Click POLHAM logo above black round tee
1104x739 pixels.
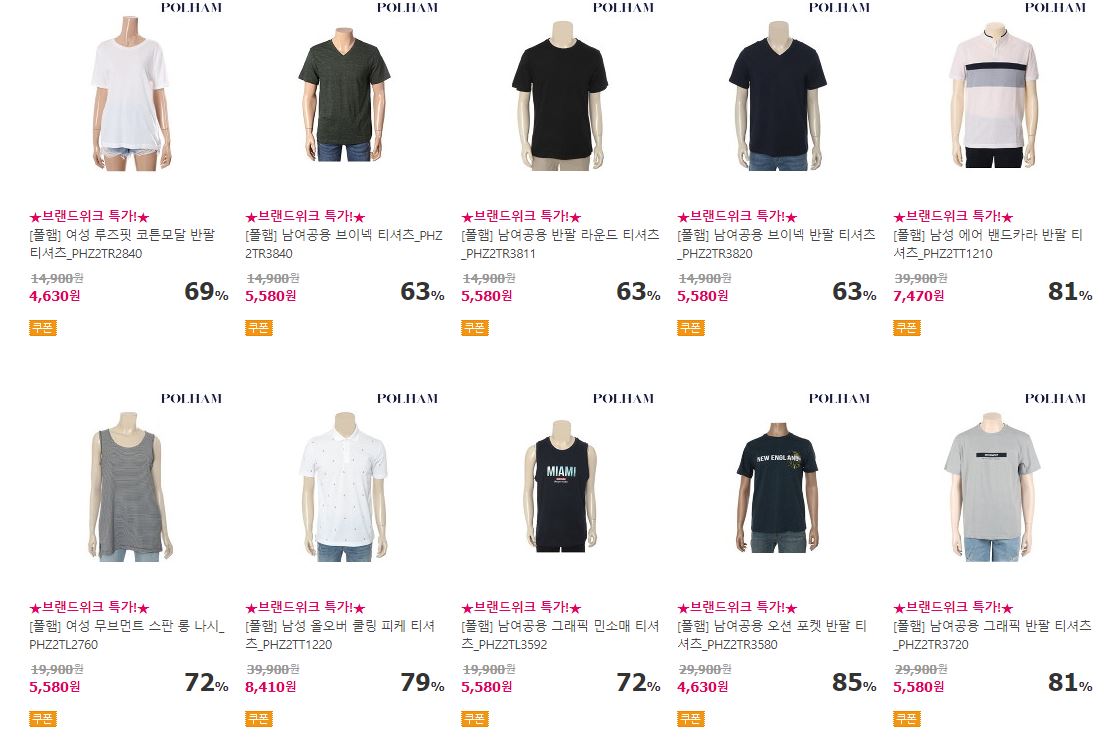click(x=623, y=8)
